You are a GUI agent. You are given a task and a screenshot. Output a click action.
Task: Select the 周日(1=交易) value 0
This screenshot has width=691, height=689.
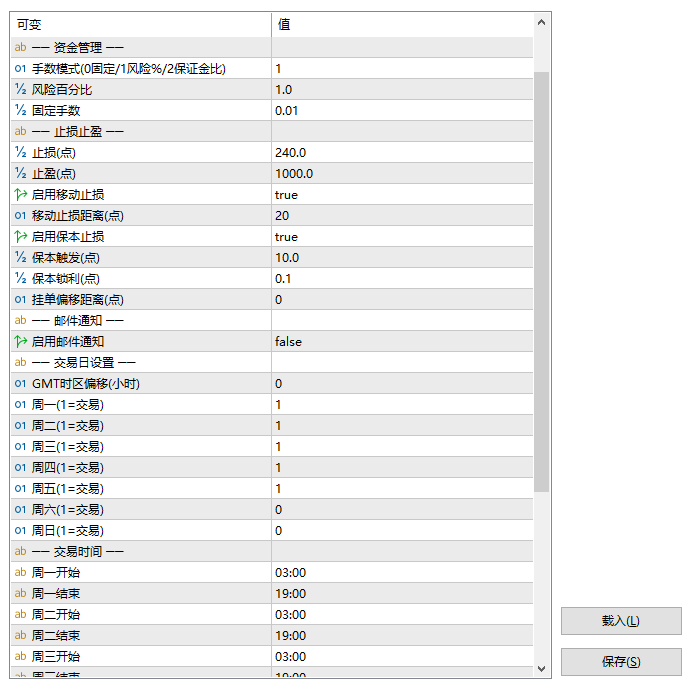coord(279,531)
